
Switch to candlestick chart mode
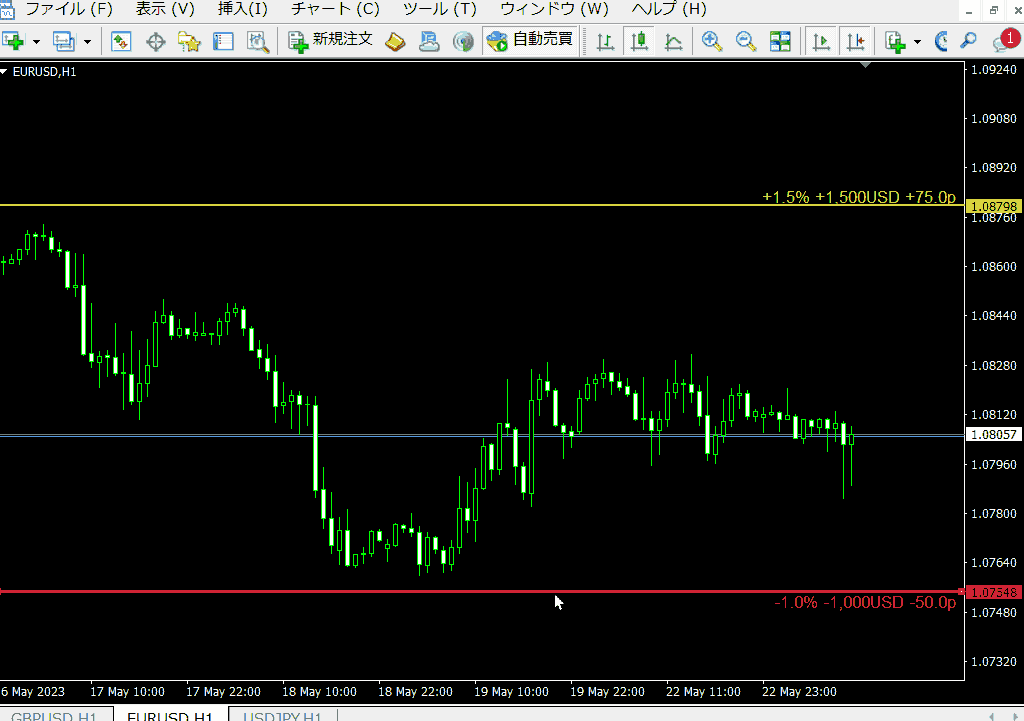point(639,41)
